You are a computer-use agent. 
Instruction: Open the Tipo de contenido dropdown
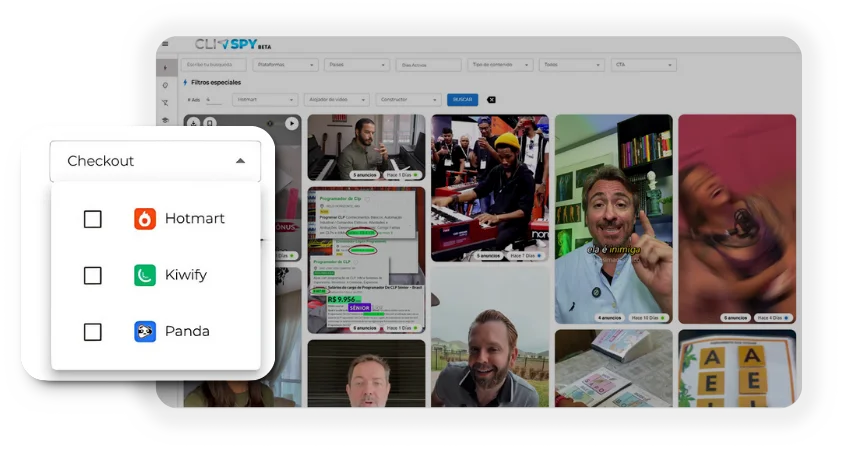tap(500, 65)
